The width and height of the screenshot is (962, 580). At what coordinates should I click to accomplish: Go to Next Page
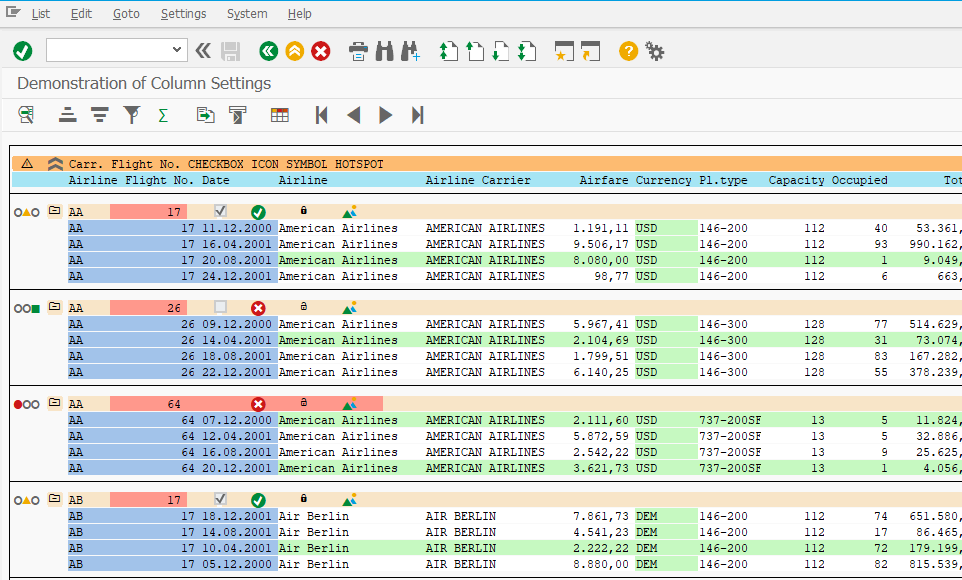pyautogui.click(x=501, y=51)
